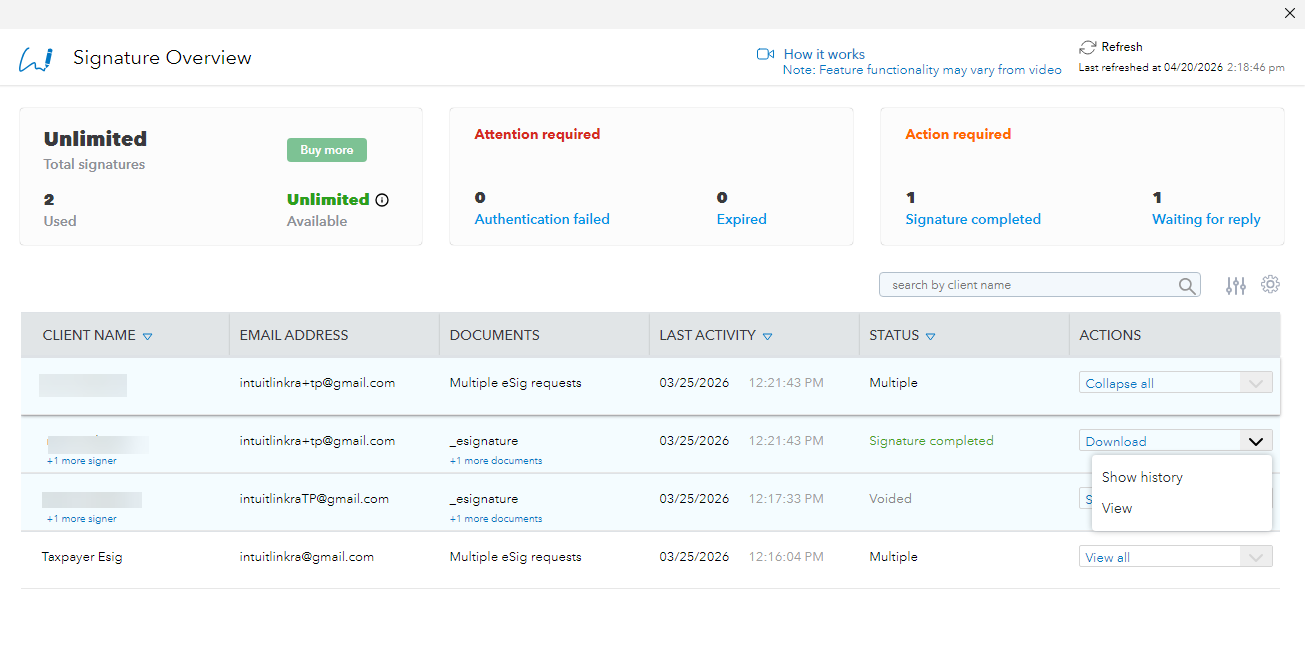The height and width of the screenshot is (655, 1305).
Task: Click the Refresh circular arrows icon
Action: tap(1088, 47)
